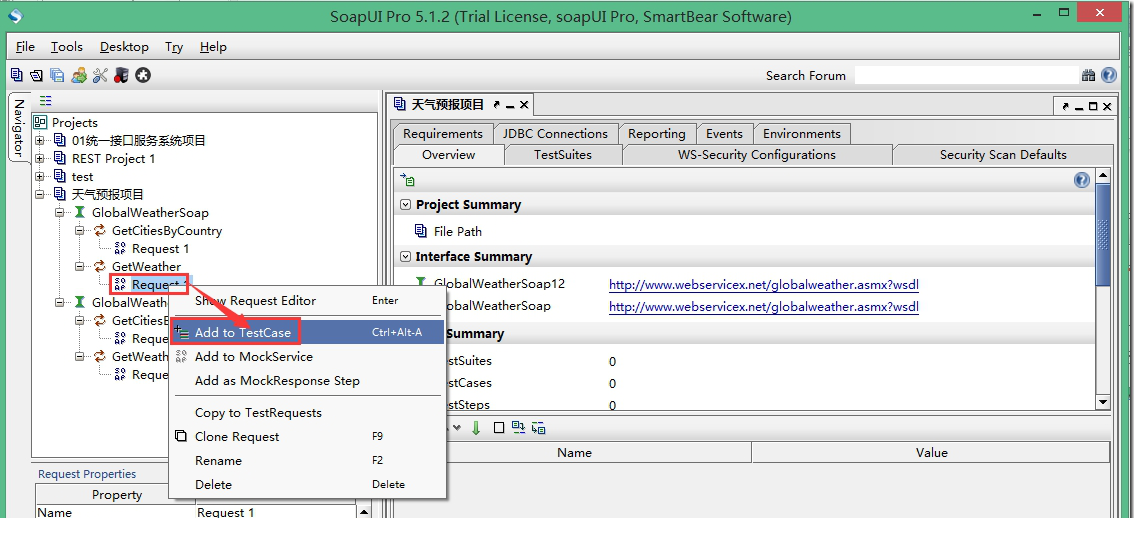This screenshot has width=1134, height=538.
Task: Click the green GlobalWeatherSoap interface icon
Action: 80,213
